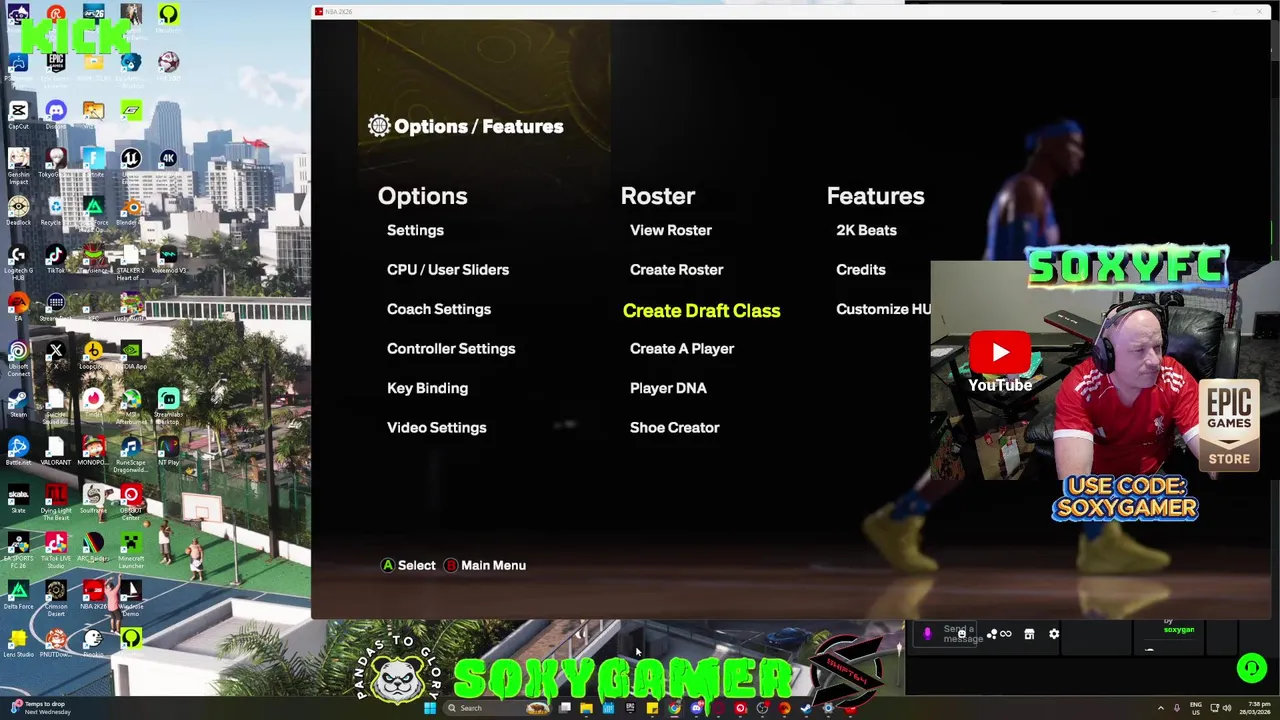This screenshot has width=1280, height=720.
Task: Launch Voicemod V3 from desktop
Action: tap(168, 259)
